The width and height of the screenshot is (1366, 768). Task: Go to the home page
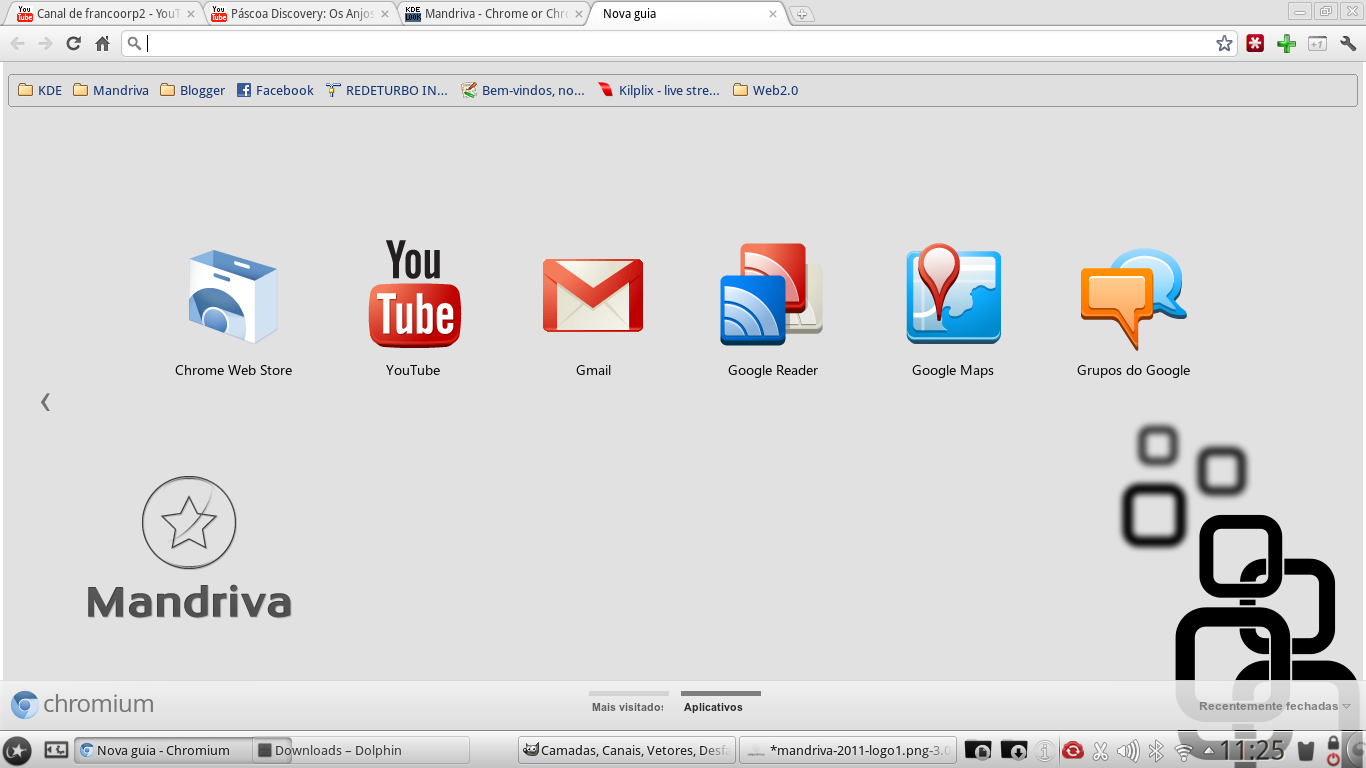pyautogui.click(x=102, y=43)
